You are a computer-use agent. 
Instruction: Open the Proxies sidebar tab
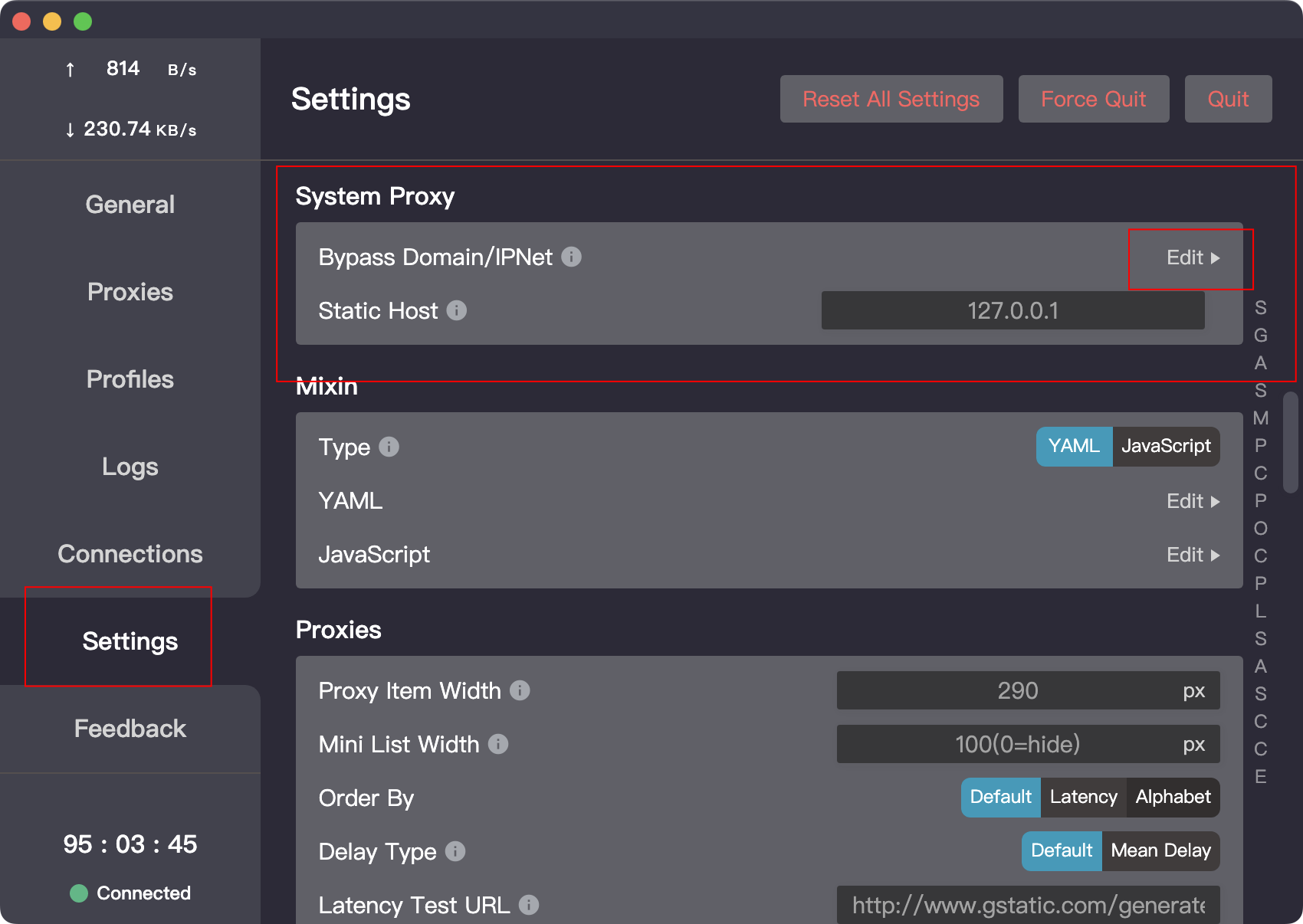(130, 292)
